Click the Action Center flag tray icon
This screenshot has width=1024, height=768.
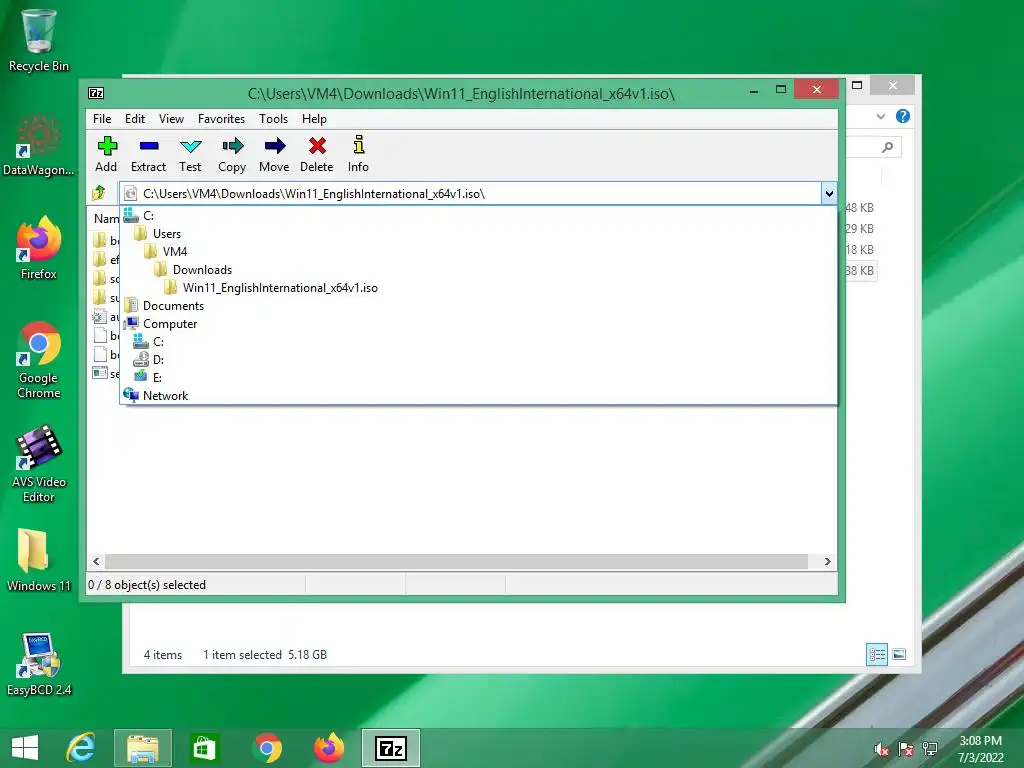pyautogui.click(x=906, y=750)
